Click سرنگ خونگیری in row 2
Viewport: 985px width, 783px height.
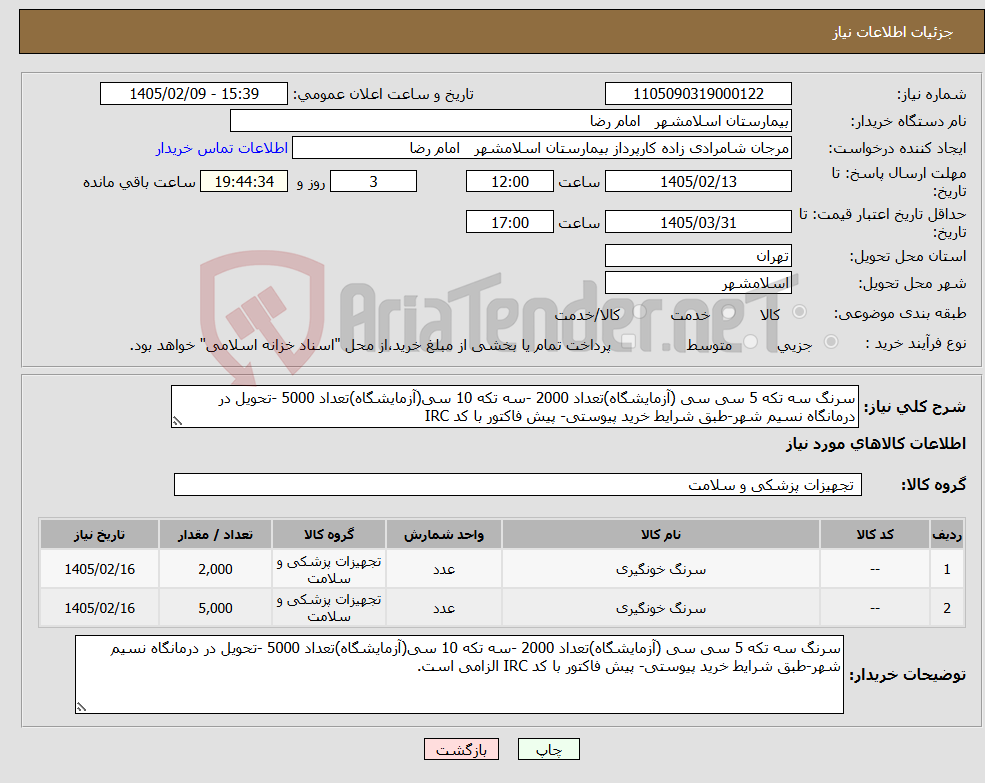pos(660,608)
